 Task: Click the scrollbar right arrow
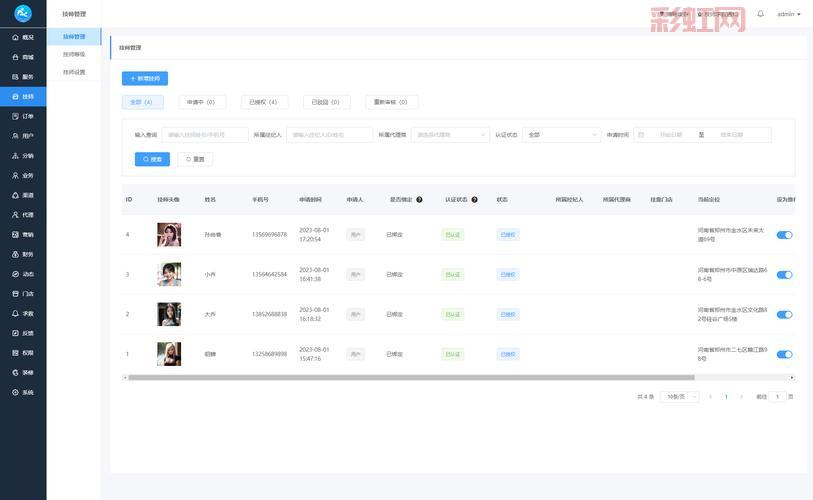pos(792,378)
